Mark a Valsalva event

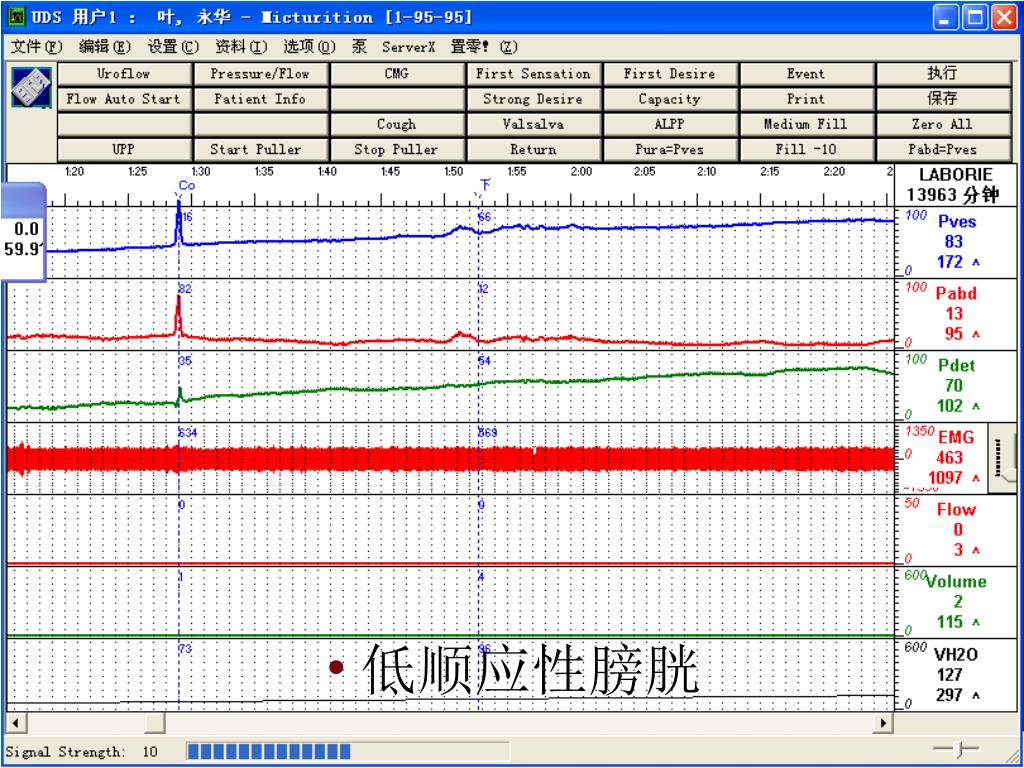pos(534,124)
